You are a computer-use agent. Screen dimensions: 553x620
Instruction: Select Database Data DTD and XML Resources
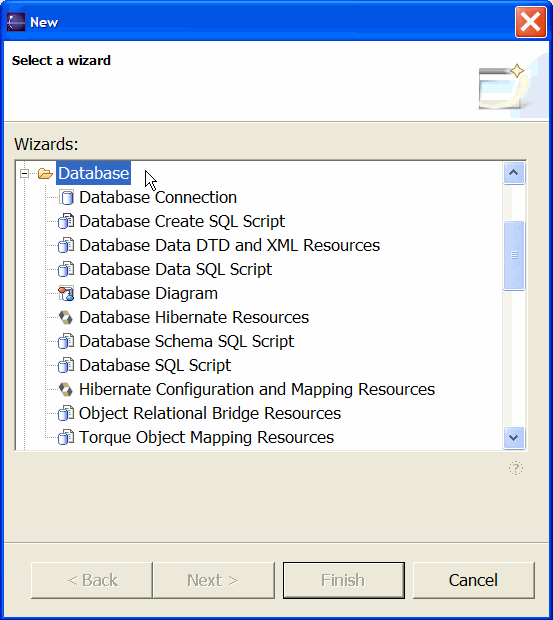coord(229,245)
